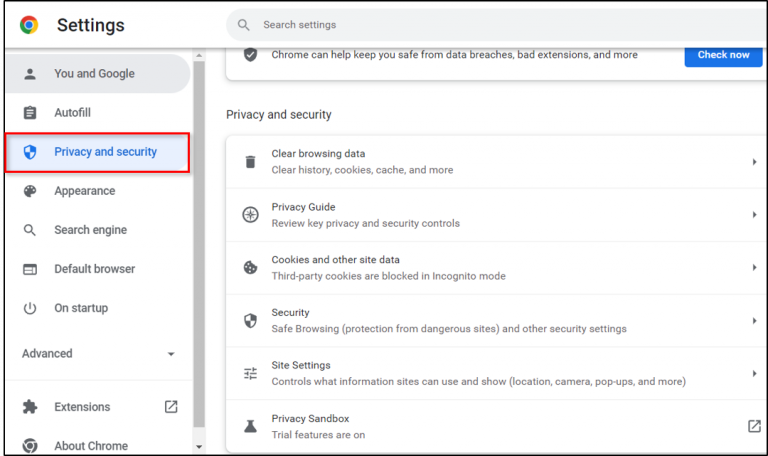Open Security settings via its right arrow
The height and width of the screenshot is (456, 768).
pos(754,321)
